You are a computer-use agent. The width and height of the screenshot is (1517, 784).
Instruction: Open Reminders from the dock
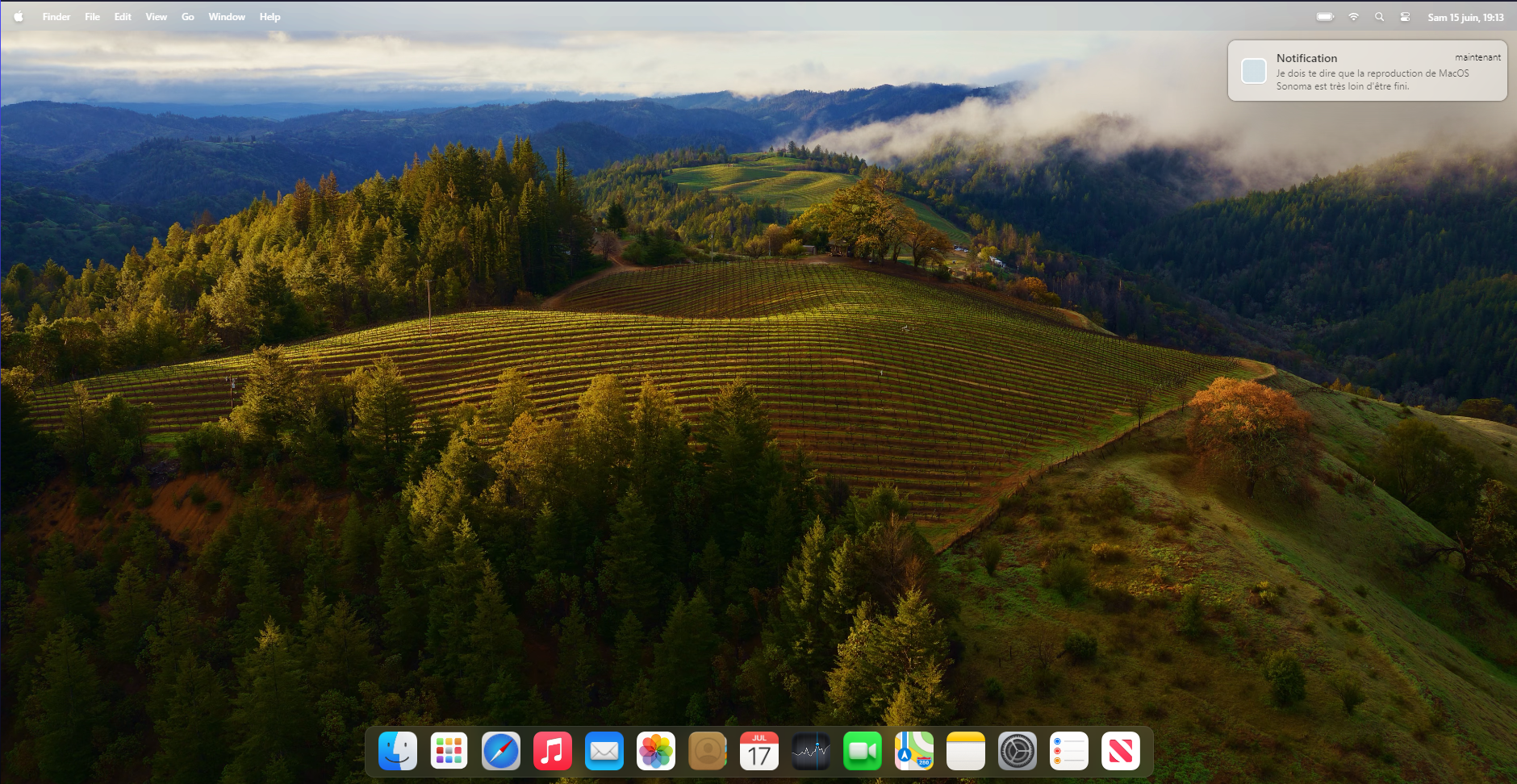pos(1069,752)
